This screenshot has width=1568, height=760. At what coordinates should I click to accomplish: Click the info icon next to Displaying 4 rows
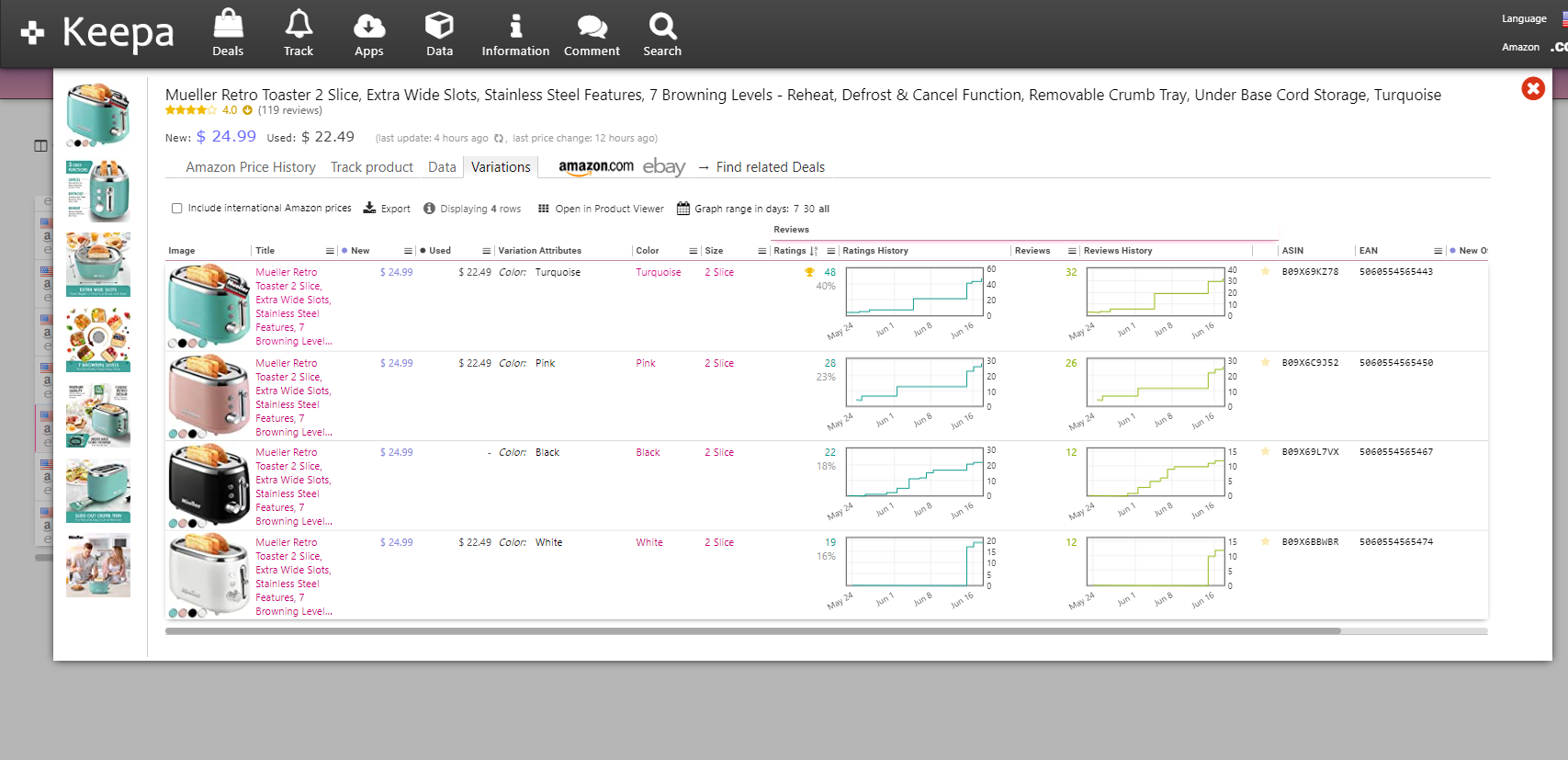pos(429,209)
